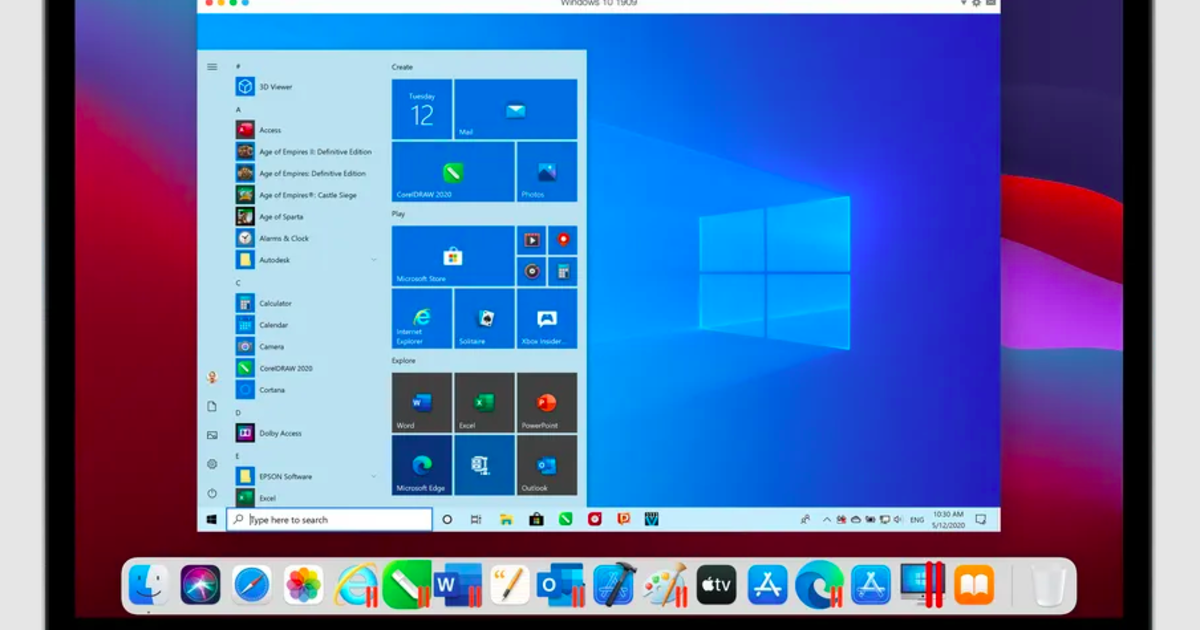Launch the CorelDRAW 2020 tile under Create

(x=452, y=172)
